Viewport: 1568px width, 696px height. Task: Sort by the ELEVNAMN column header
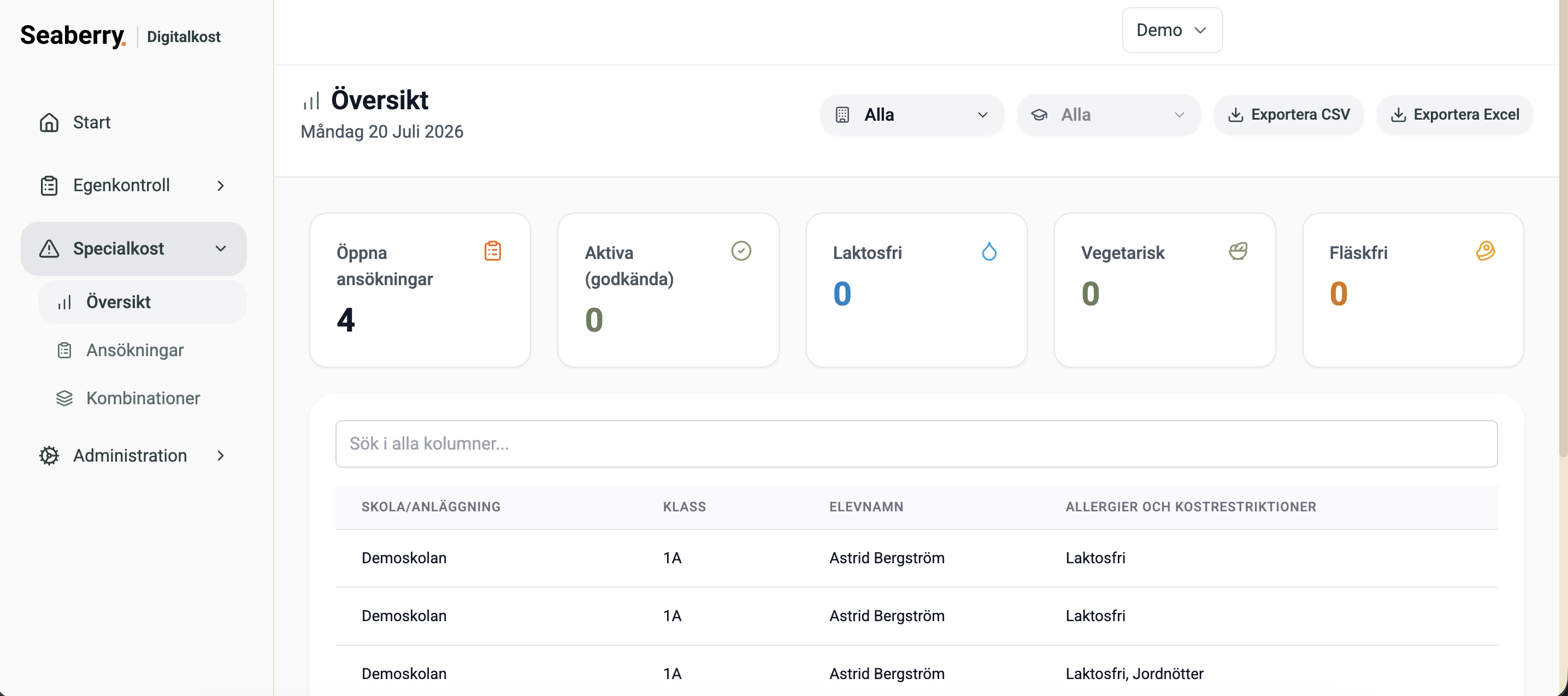click(866, 506)
